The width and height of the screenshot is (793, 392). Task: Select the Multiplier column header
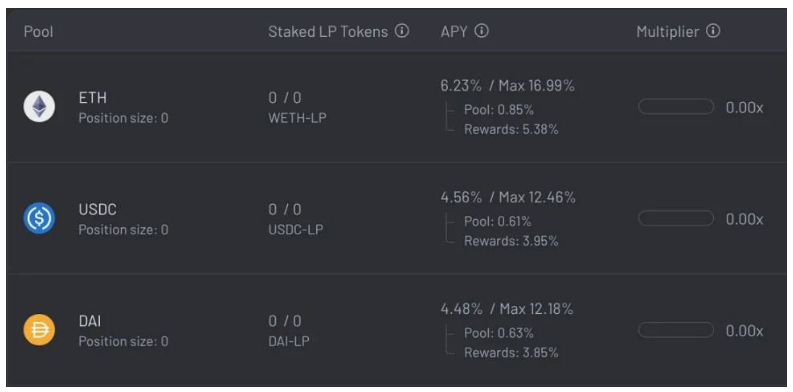click(668, 32)
